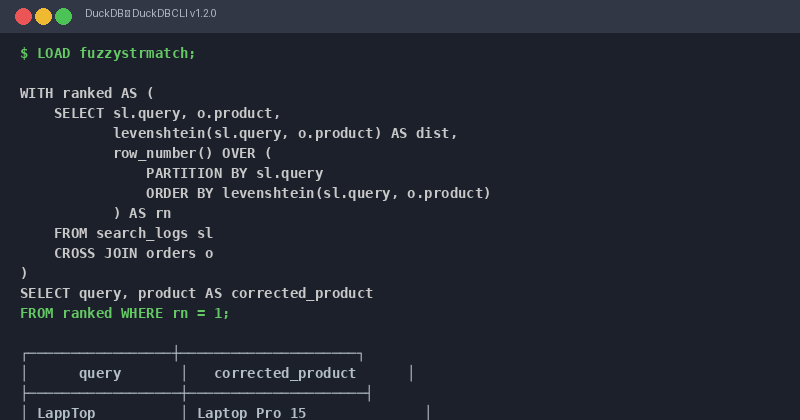Click the 'query' column header
Image resolution: width=800 pixels, height=420 pixels.
click(x=100, y=373)
